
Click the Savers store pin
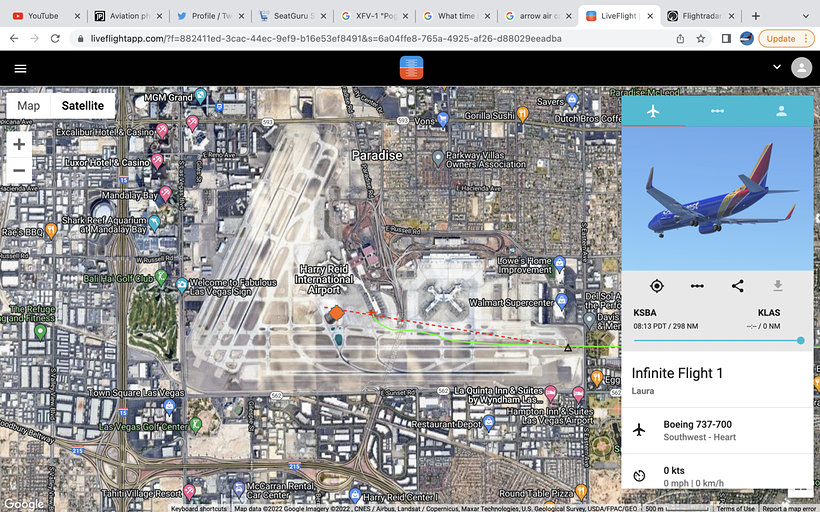(x=572, y=99)
